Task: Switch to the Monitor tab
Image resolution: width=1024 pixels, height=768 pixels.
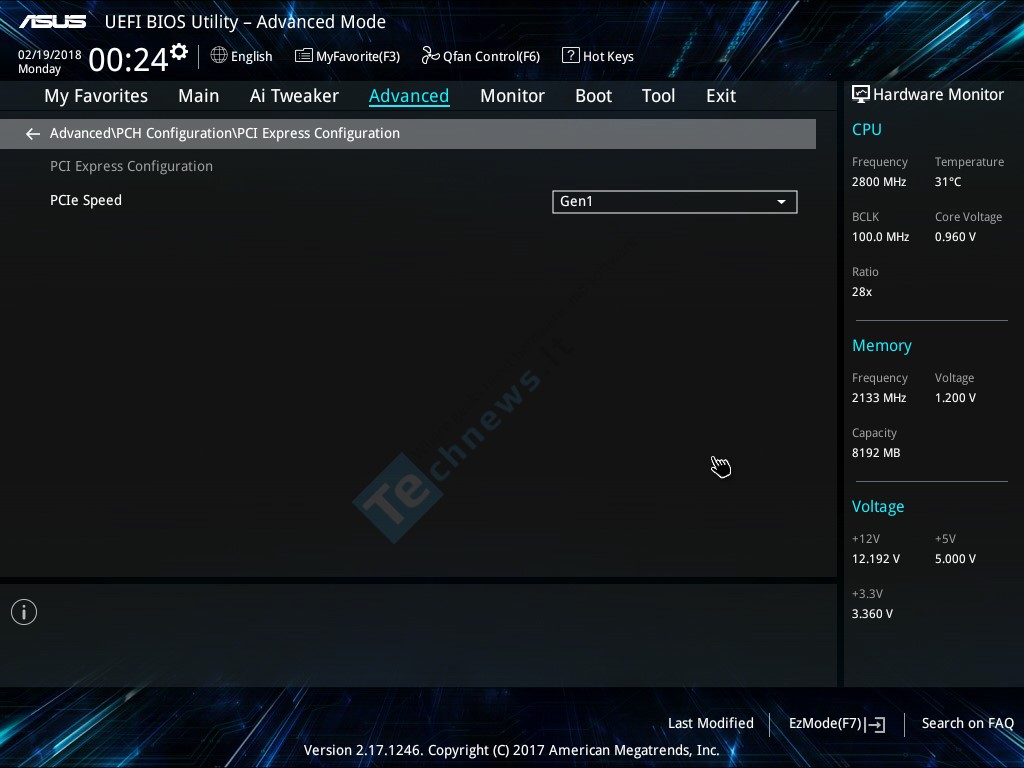Action: 512,96
